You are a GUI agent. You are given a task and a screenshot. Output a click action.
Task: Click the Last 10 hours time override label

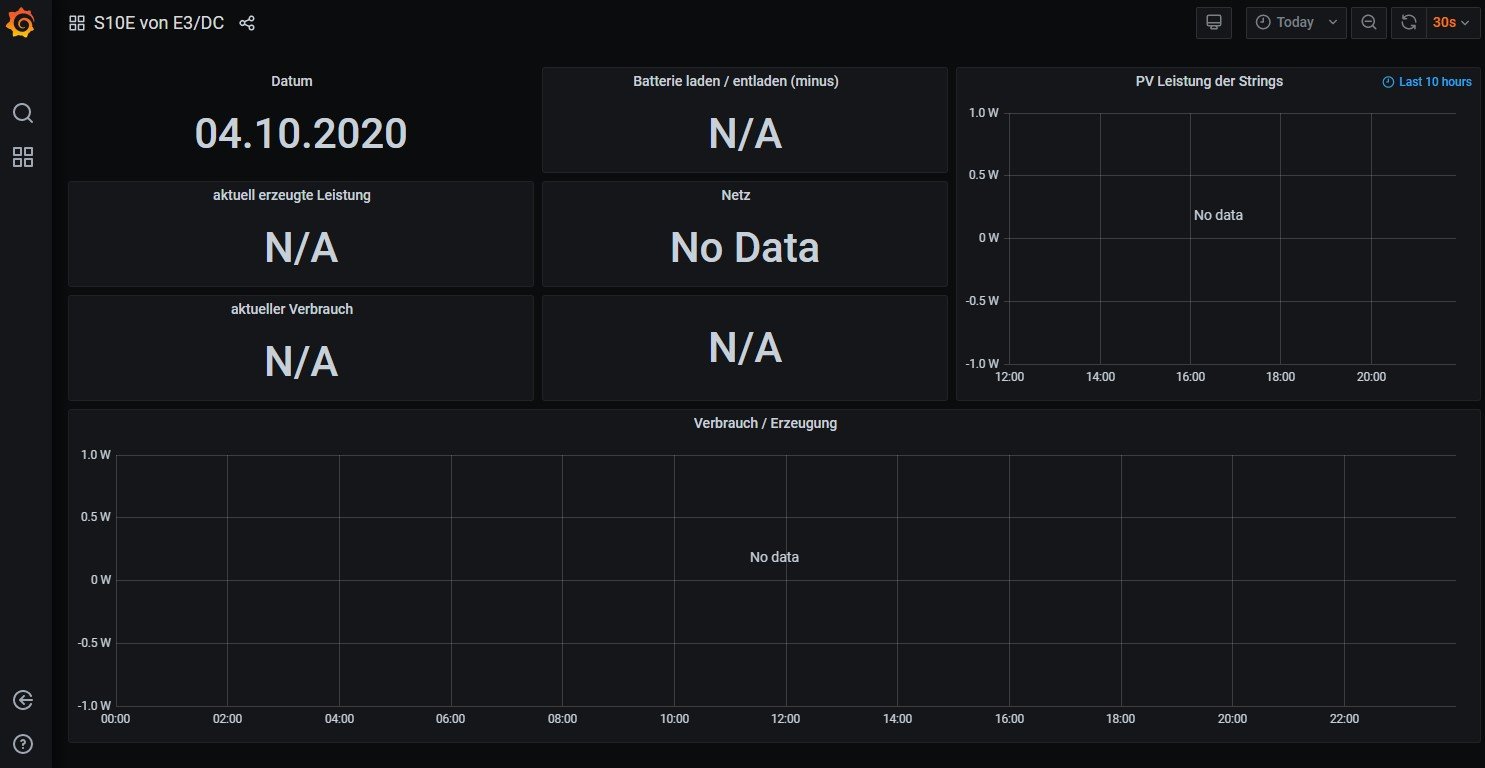click(x=1427, y=82)
